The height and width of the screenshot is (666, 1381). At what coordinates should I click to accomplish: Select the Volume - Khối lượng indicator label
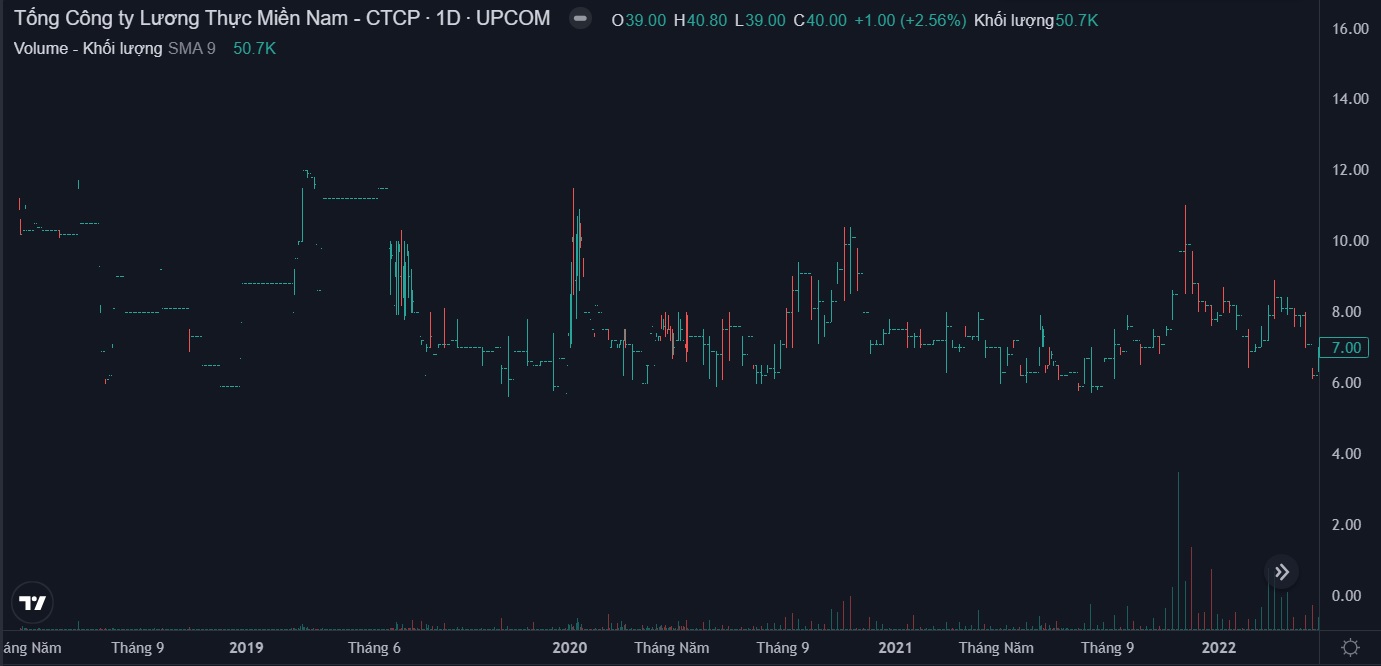pos(88,48)
